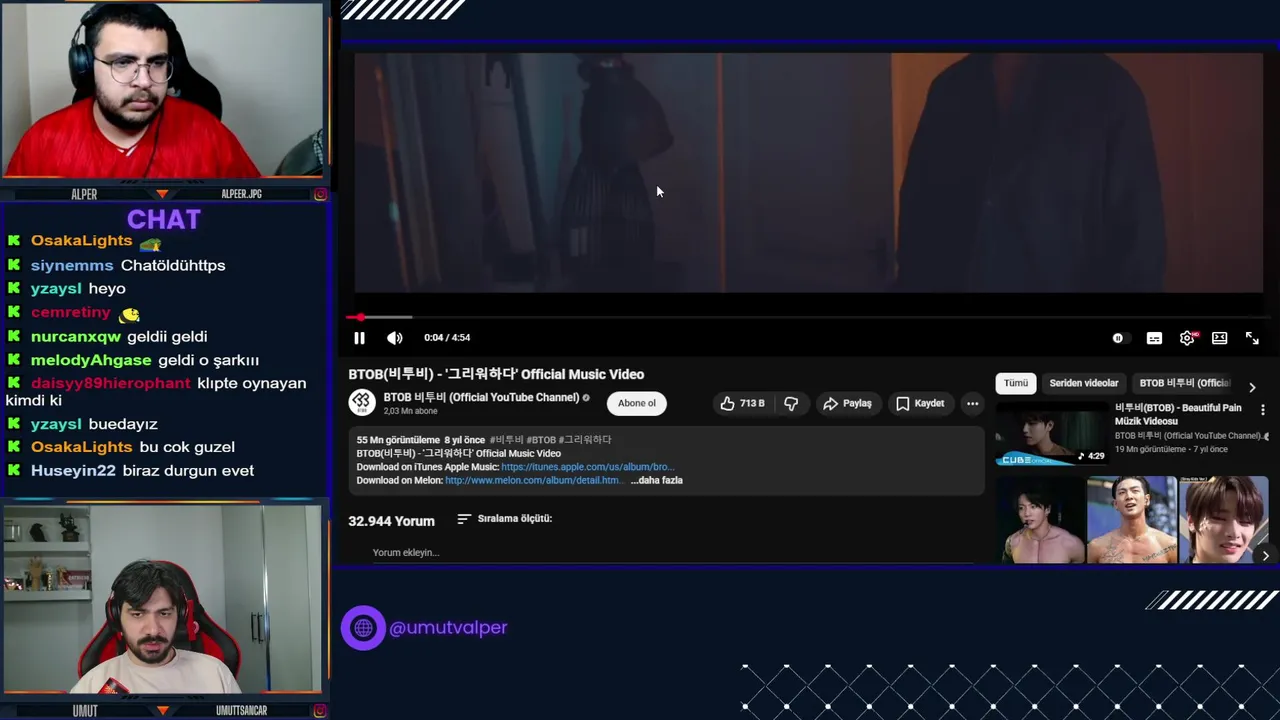The image size is (1280, 720).
Task: Select the BTOB Official filter chip
Action: click(1184, 383)
